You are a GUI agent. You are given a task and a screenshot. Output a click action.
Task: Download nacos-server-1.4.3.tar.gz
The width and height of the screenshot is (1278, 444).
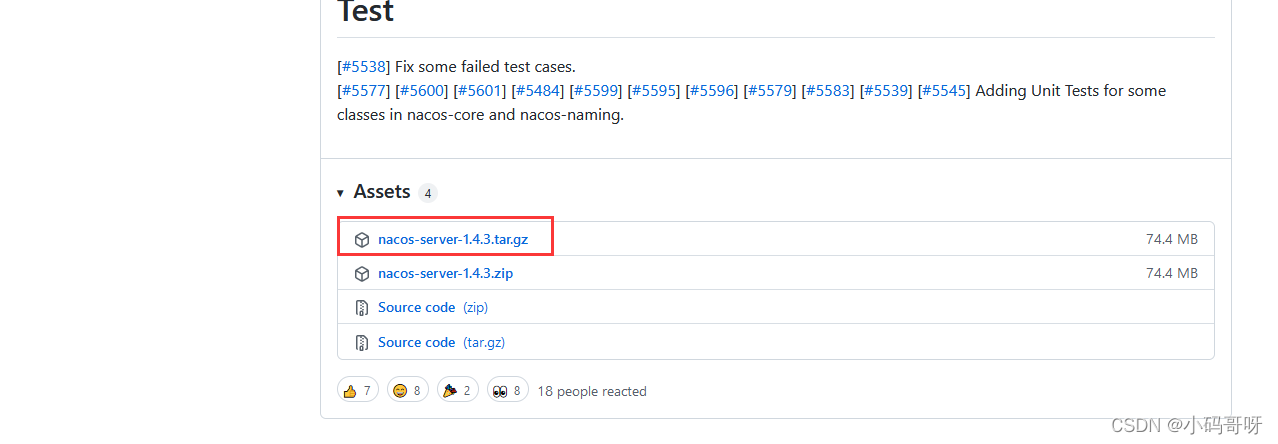pyautogui.click(x=453, y=240)
